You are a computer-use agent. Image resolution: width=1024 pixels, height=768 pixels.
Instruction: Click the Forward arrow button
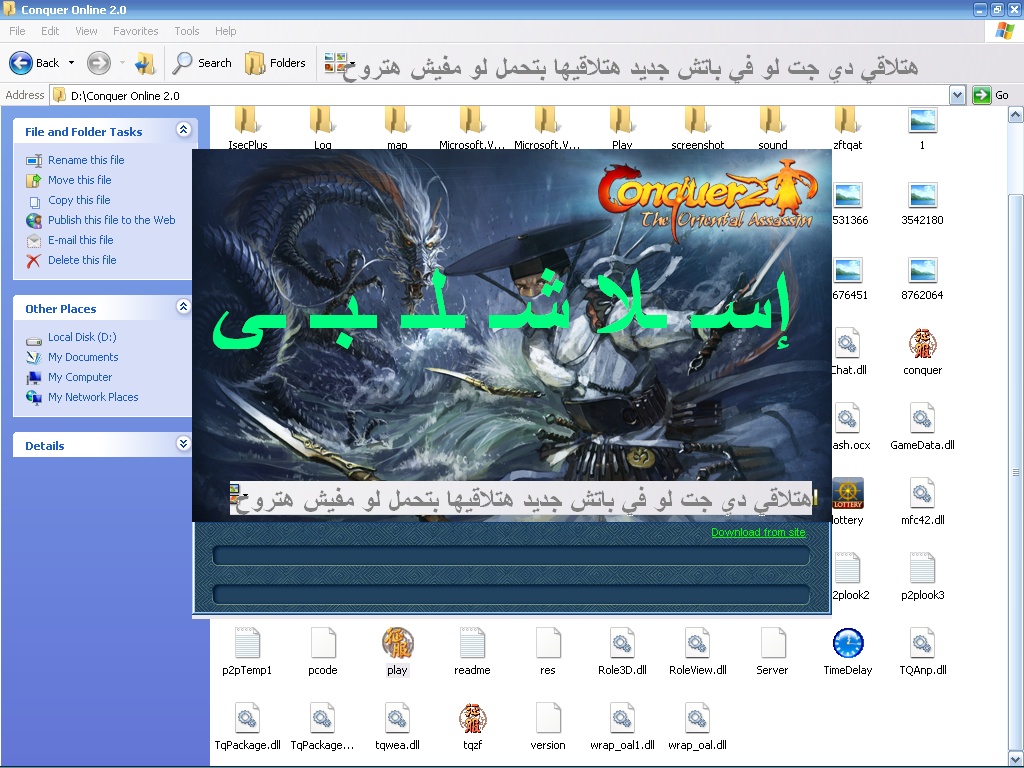99,63
